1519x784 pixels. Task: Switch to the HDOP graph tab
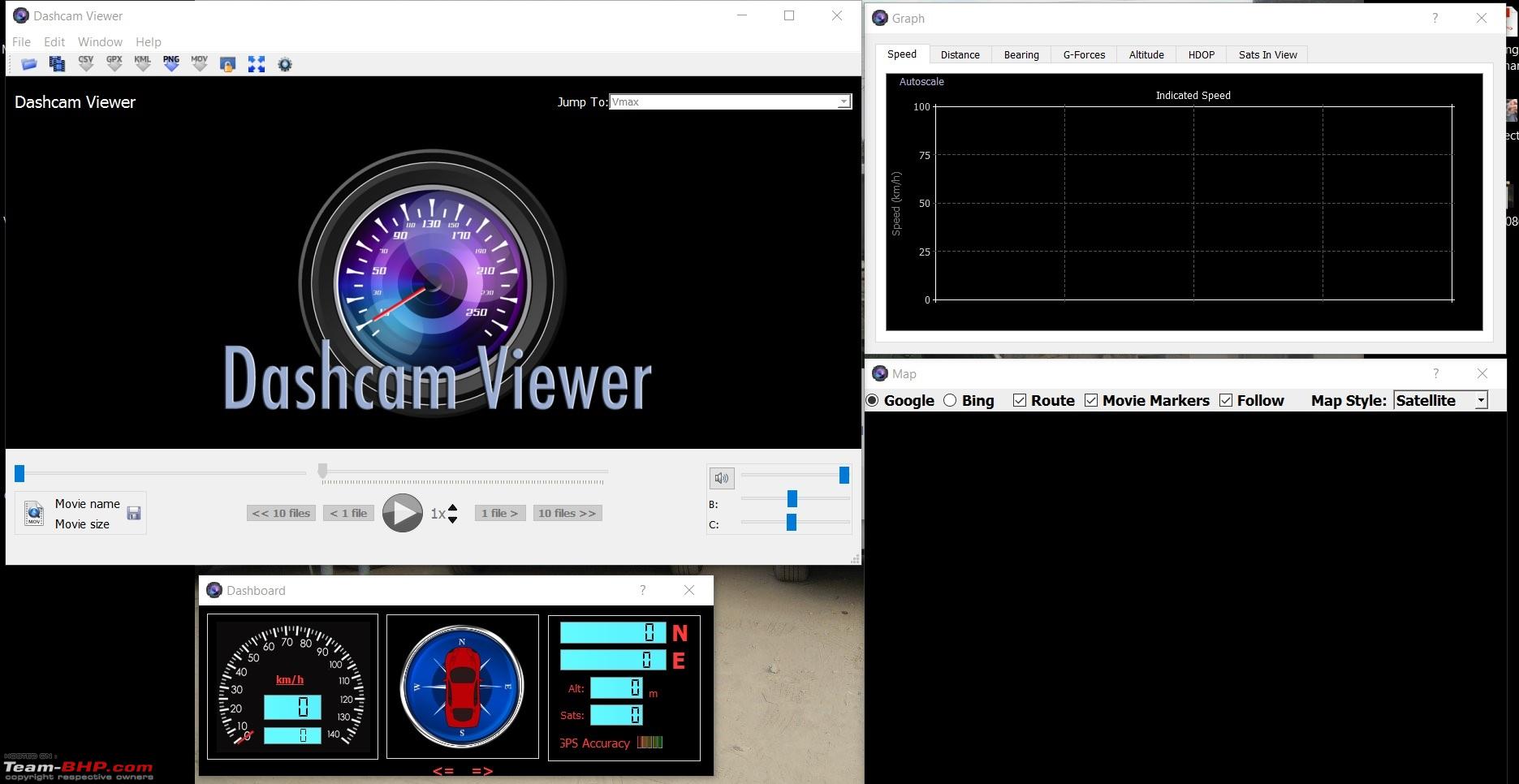coord(1202,54)
